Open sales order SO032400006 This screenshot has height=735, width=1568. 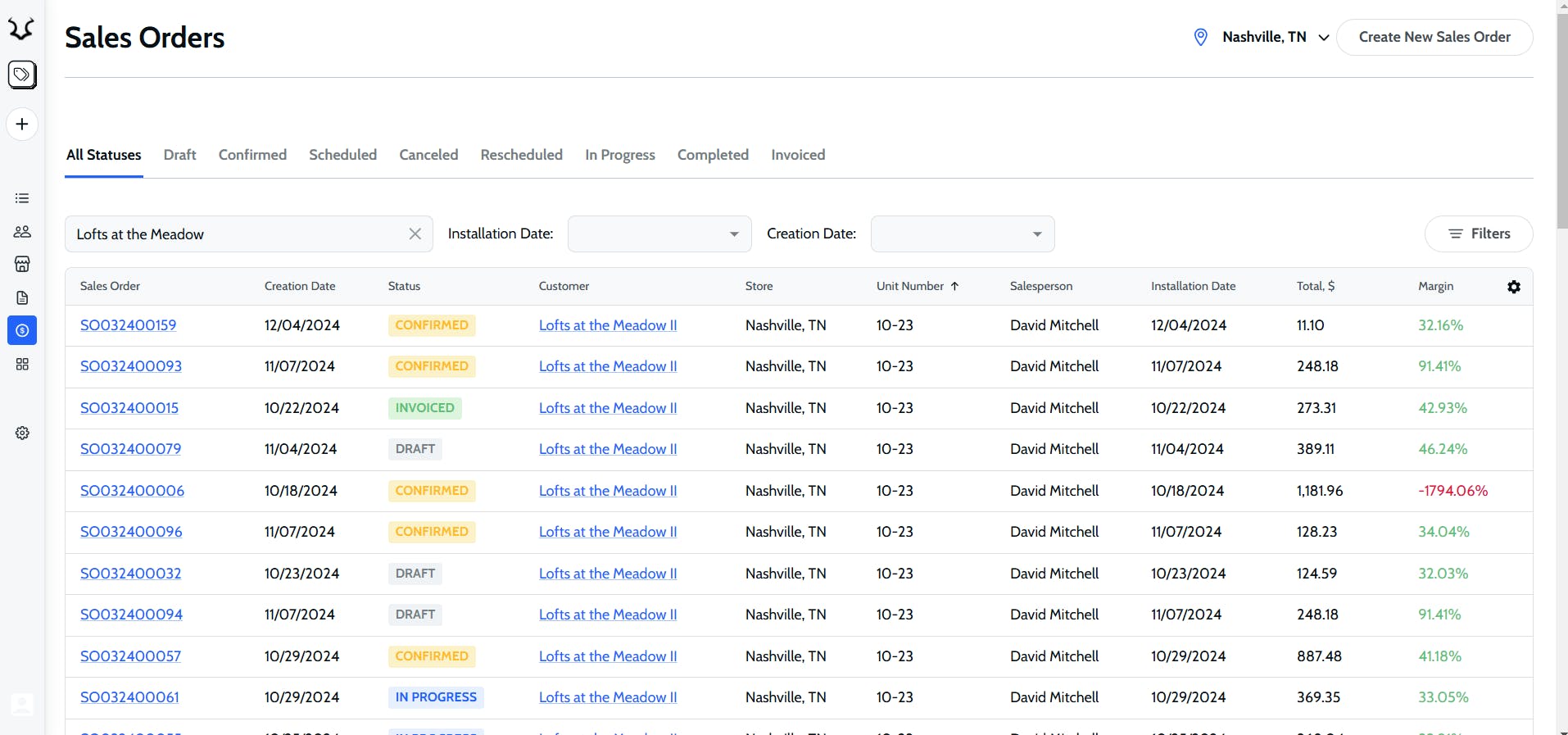pyautogui.click(x=132, y=491)
